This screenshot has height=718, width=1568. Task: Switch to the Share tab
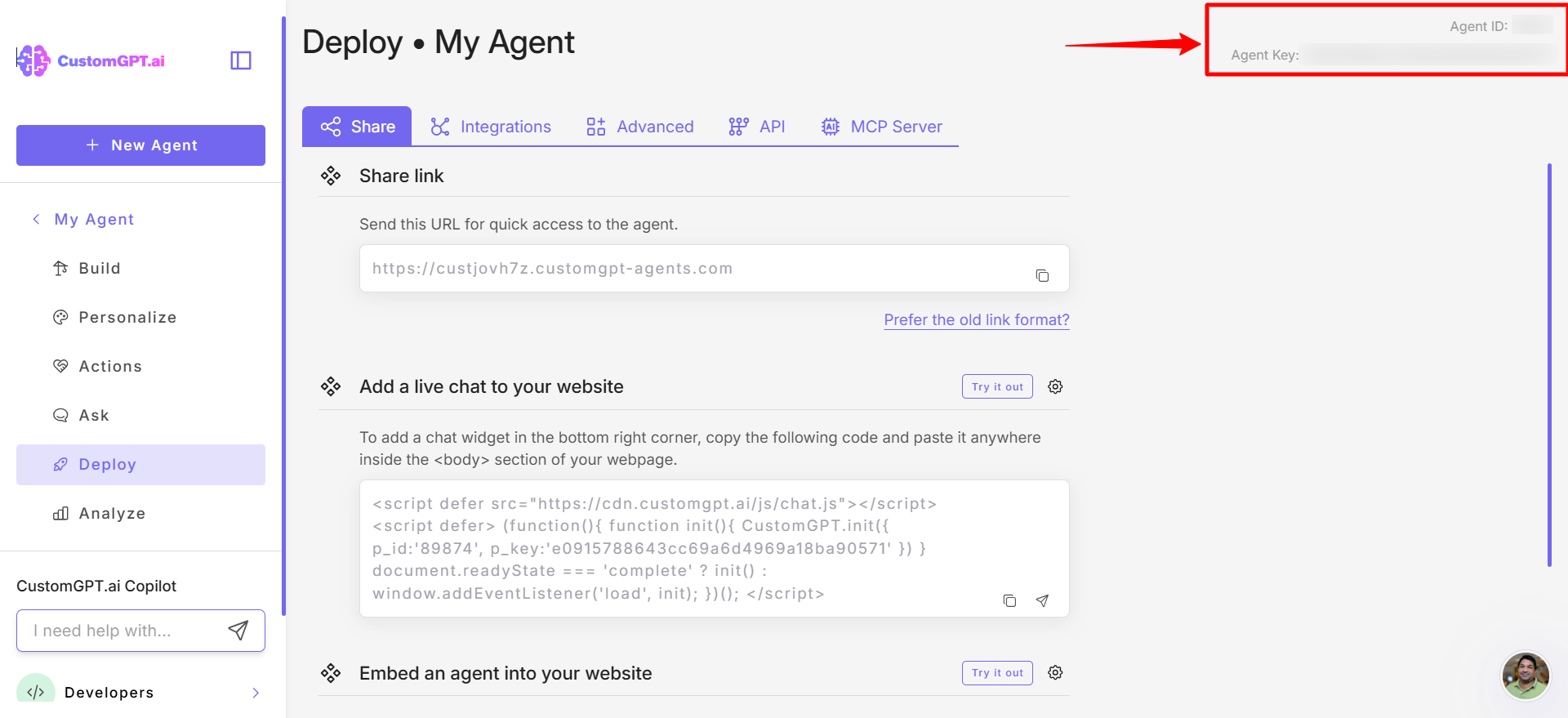(357, 127)
